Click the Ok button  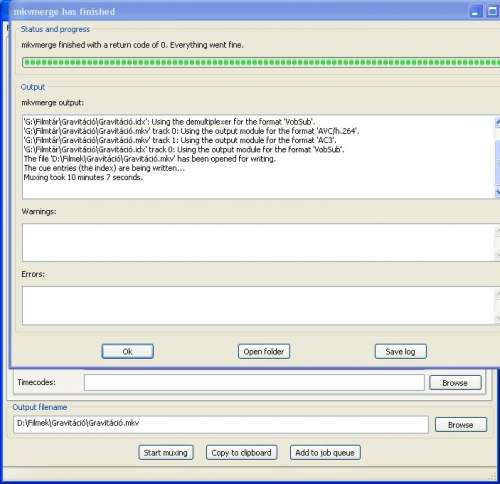(x=128, y=351)
